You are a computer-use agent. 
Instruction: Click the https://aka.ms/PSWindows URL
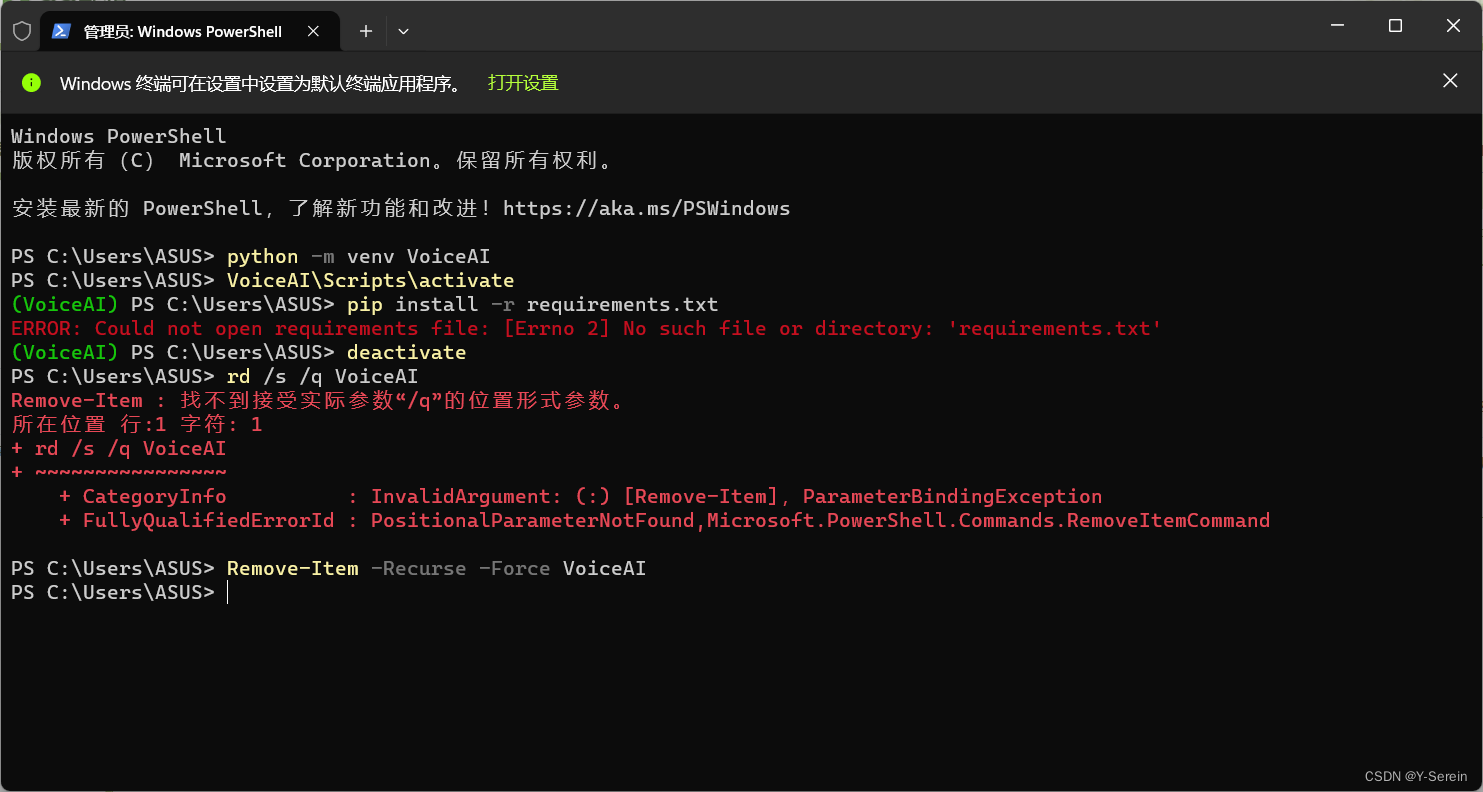pyautogui.click(x=646, y=208)
